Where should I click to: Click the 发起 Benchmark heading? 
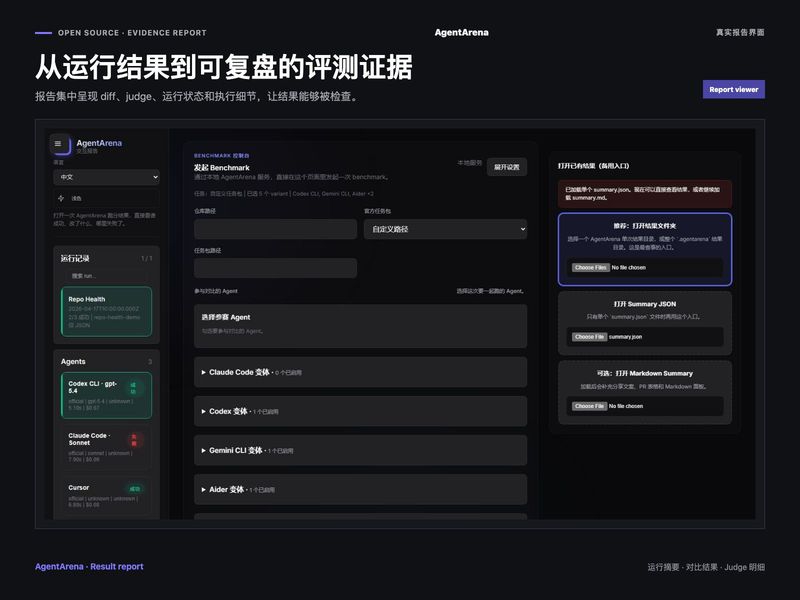pos(221,167)
